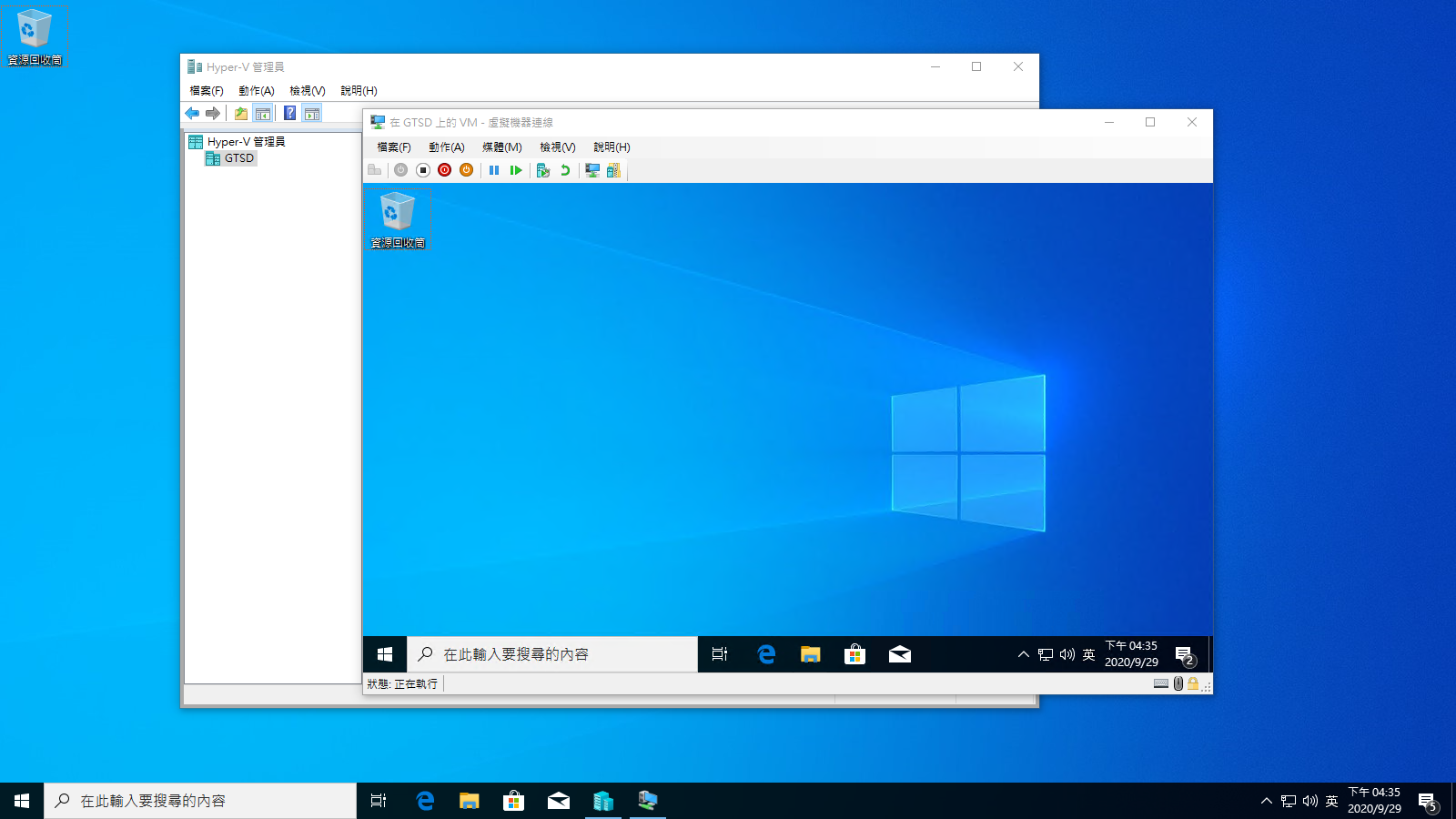The height and width of the screenshot is (819, 1456).
Task: Click the green Reset VM icon
Action: [516, 170]
